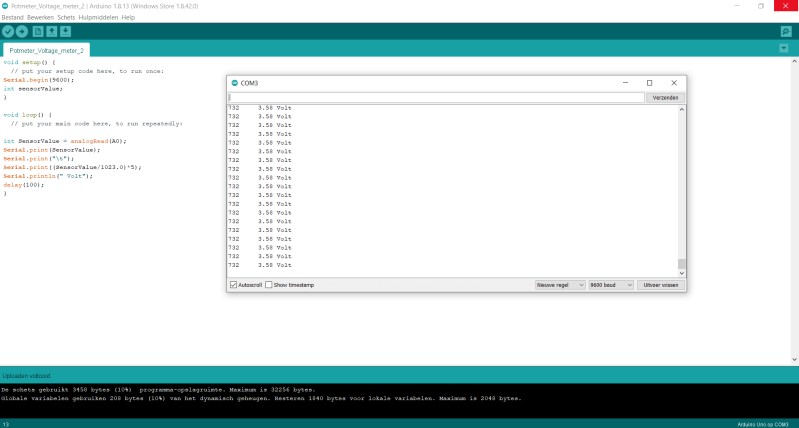
Task: Click the Upload arrow toolbar icon
Action: click(x=22, y=31)
